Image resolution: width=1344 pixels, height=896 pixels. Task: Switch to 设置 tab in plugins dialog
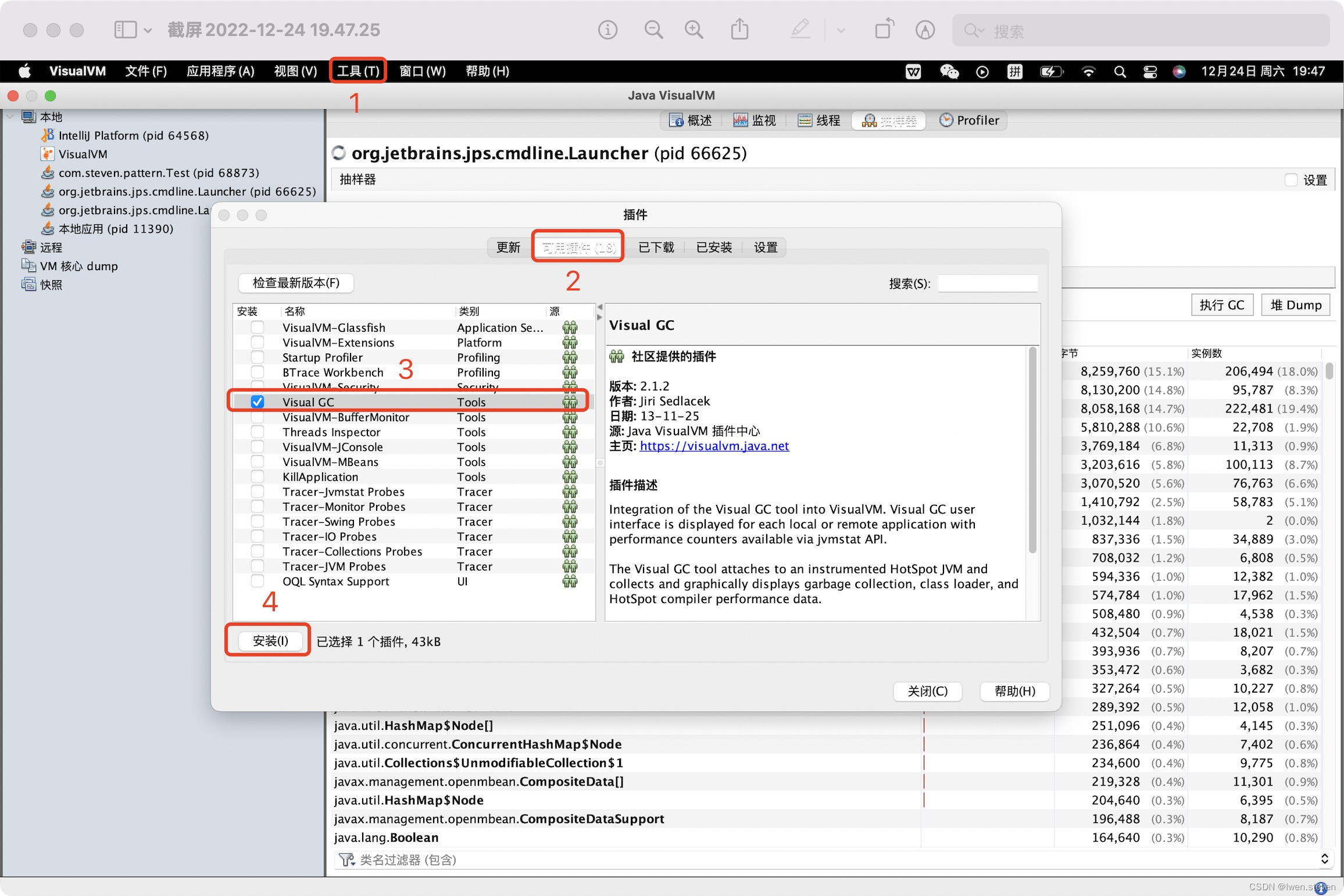click(766, 248)
